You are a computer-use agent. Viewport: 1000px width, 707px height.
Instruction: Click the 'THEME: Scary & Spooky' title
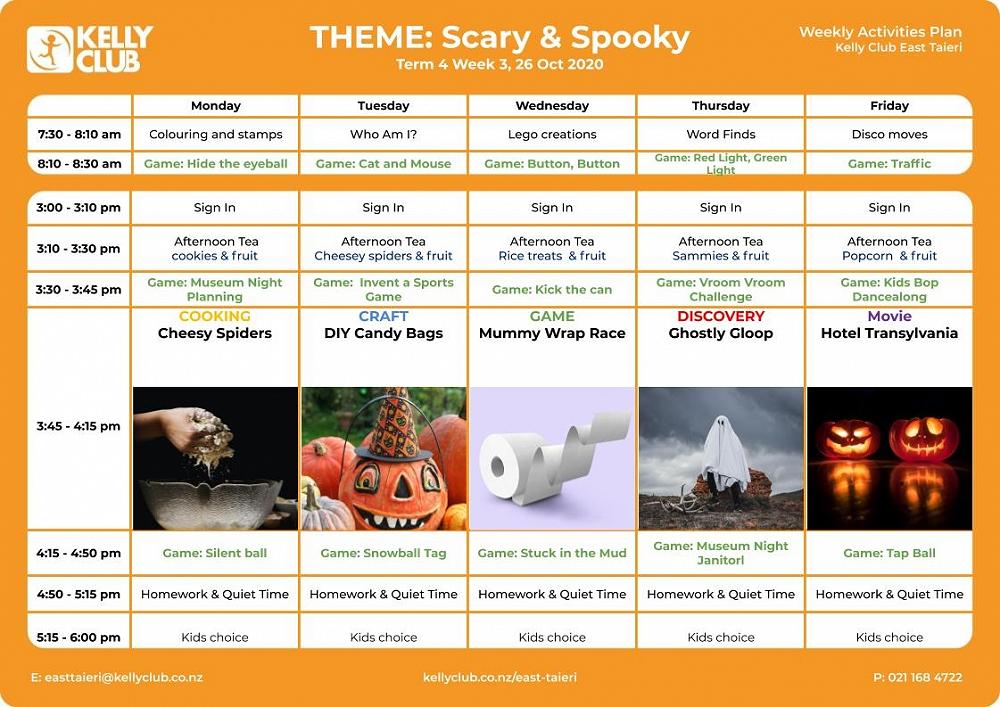point(500,38)
